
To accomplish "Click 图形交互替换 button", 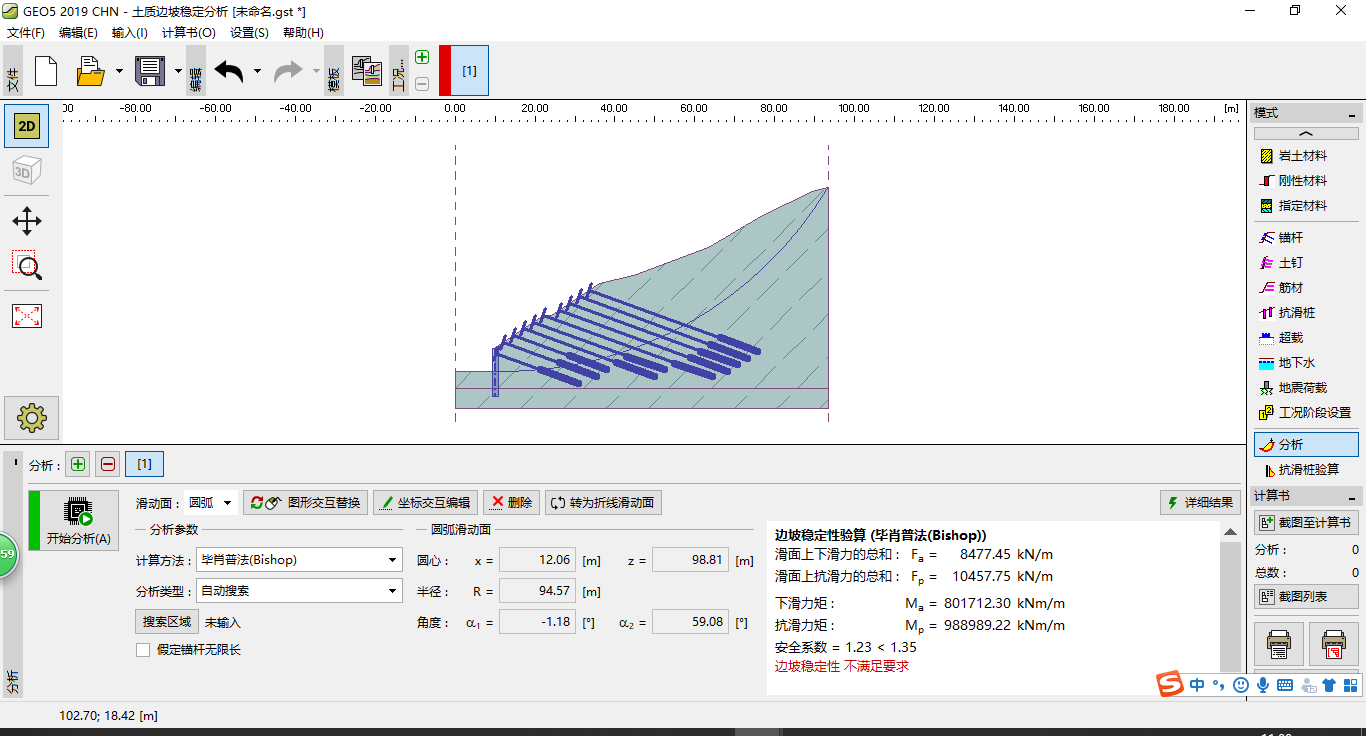I will point(305,503).
